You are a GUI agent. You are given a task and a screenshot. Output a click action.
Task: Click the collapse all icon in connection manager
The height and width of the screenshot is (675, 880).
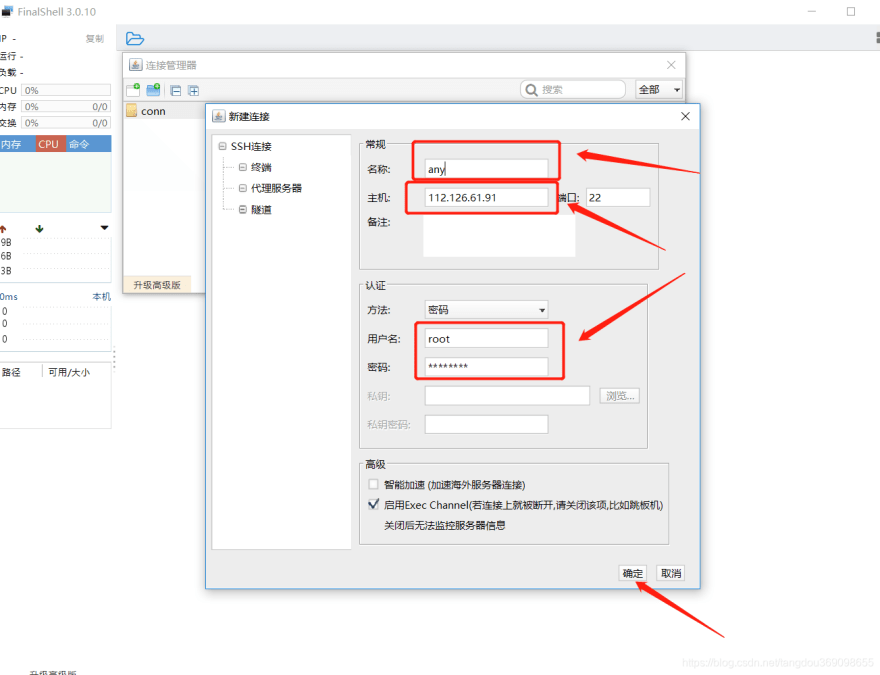pyautogui.click(x=176, y=90)
